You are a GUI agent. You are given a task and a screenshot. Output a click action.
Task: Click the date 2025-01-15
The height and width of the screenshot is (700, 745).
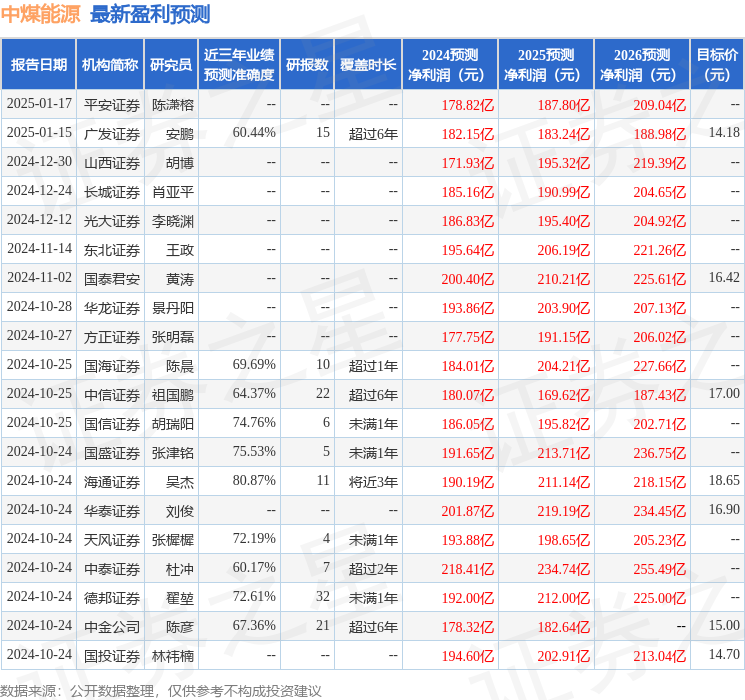pyautogui.click(x=39, y=133)
